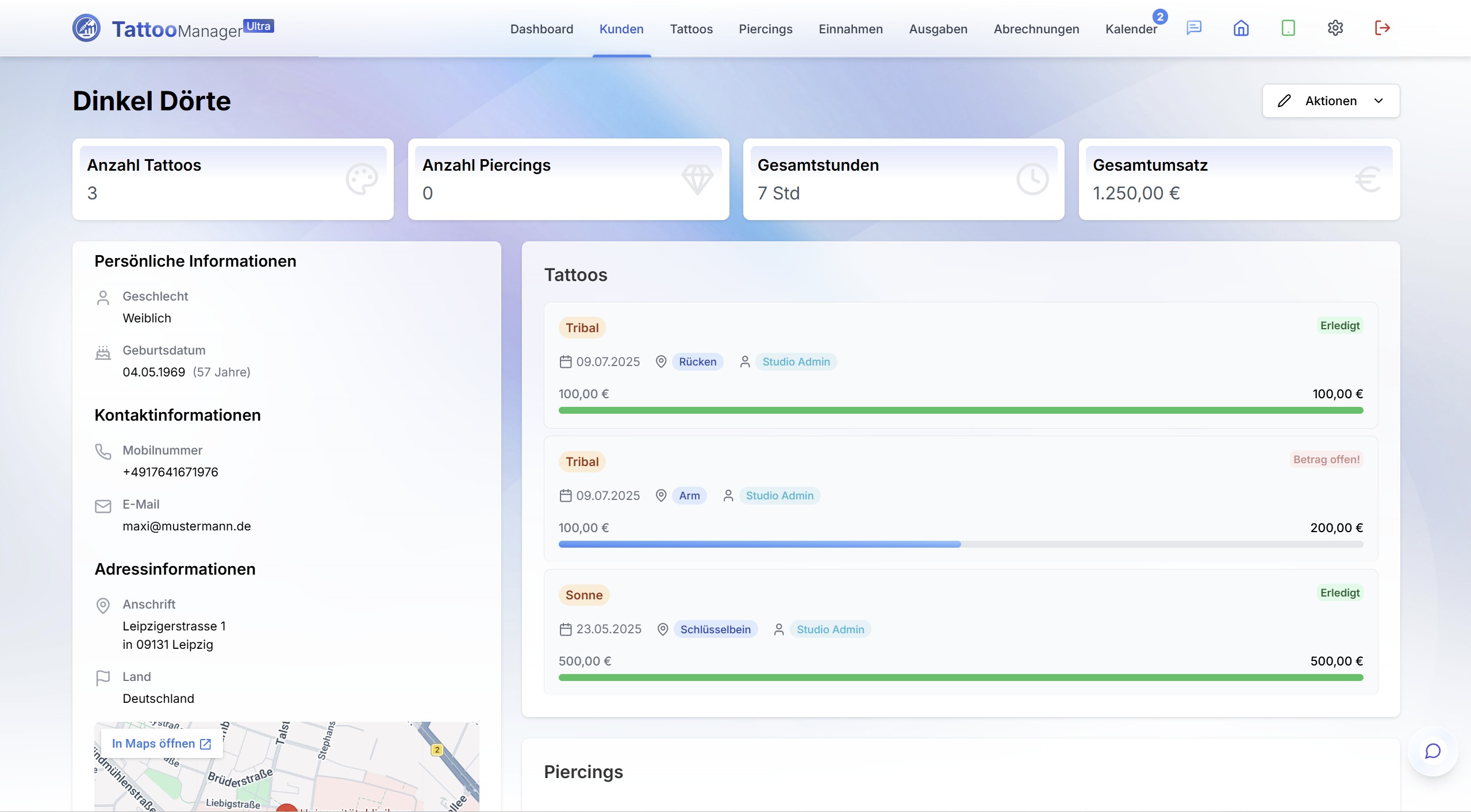Switch to the Piercings navigation tab
1471x812 pixels.
click(x=766, y=29)
